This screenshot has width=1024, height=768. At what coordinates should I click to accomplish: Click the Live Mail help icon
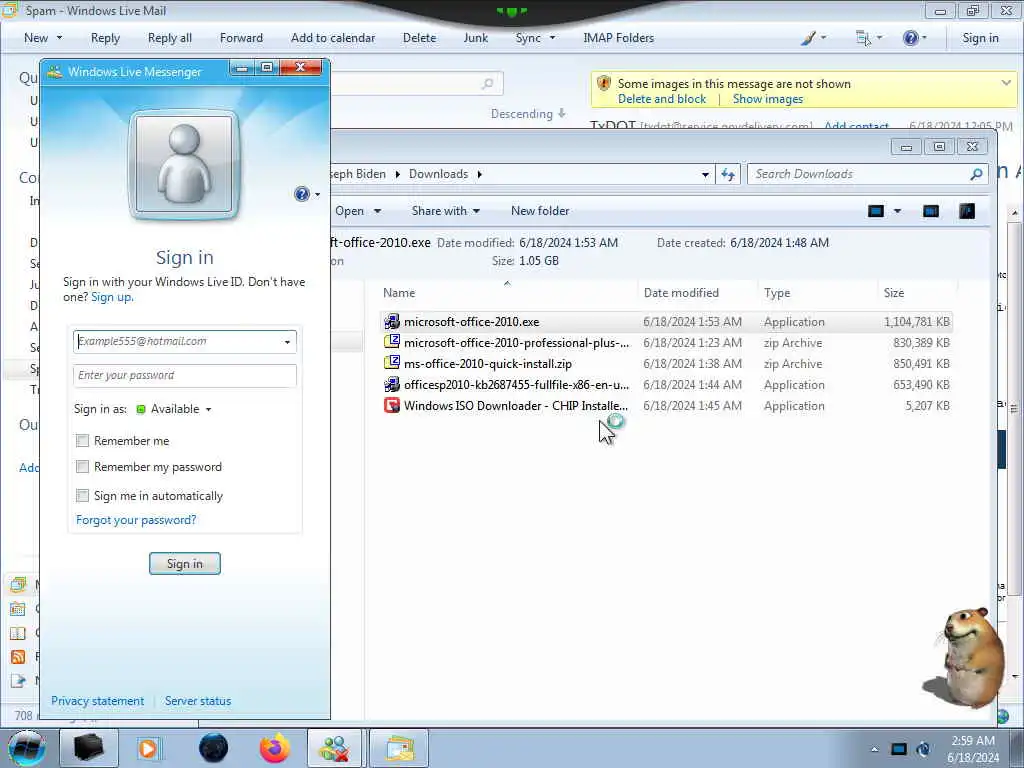pyautogui.click(x=911, y=38)
